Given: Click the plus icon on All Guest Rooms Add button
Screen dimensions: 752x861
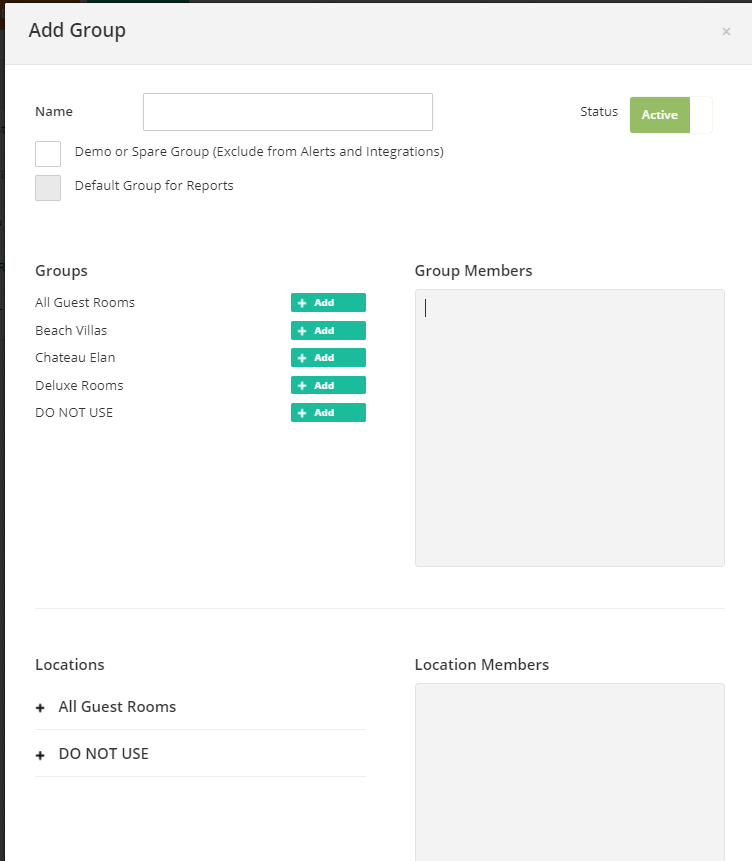Looking at the screenshot, I should (302, 302).
